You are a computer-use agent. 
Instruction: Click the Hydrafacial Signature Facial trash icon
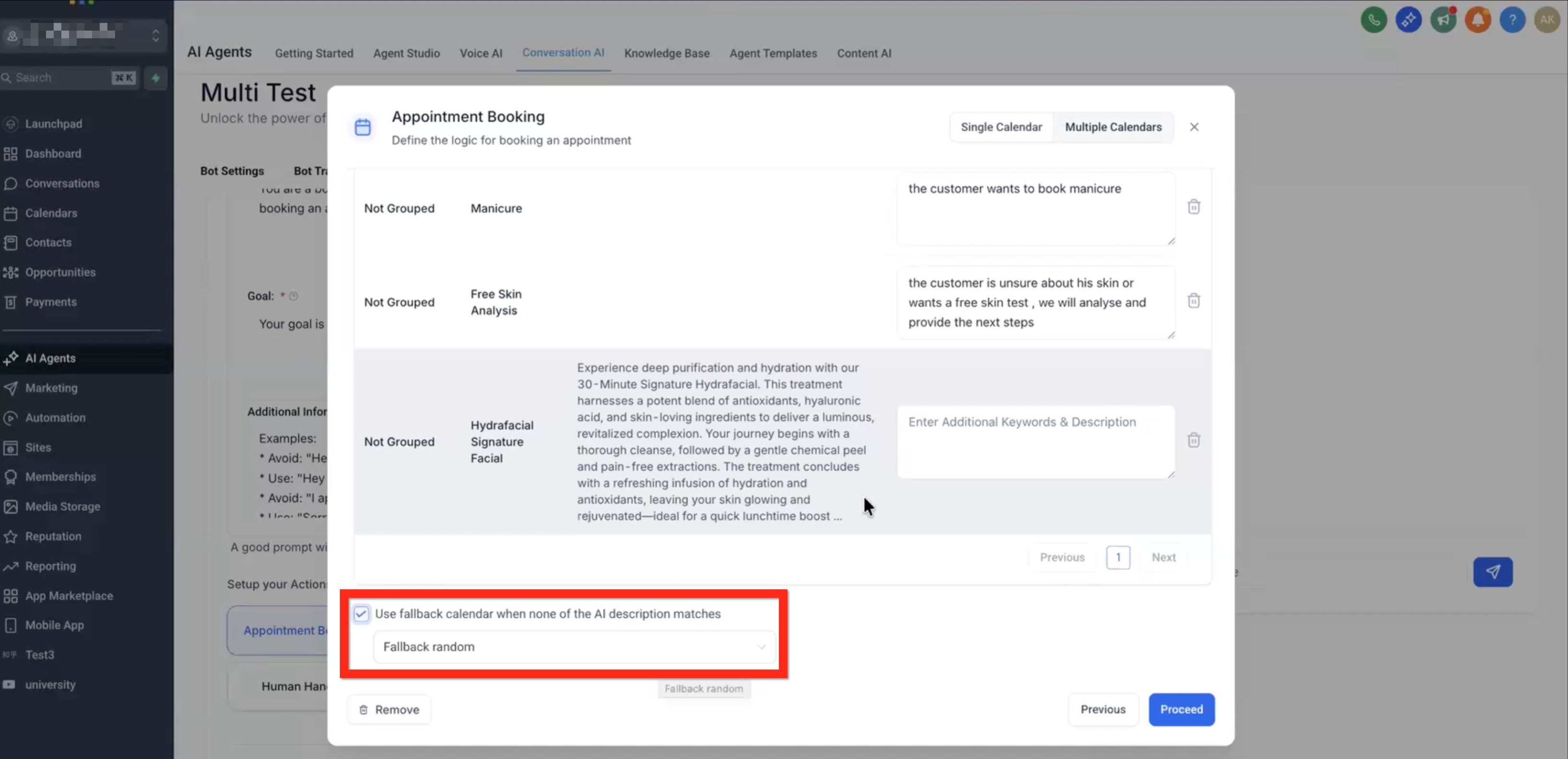click(1193, 440)
